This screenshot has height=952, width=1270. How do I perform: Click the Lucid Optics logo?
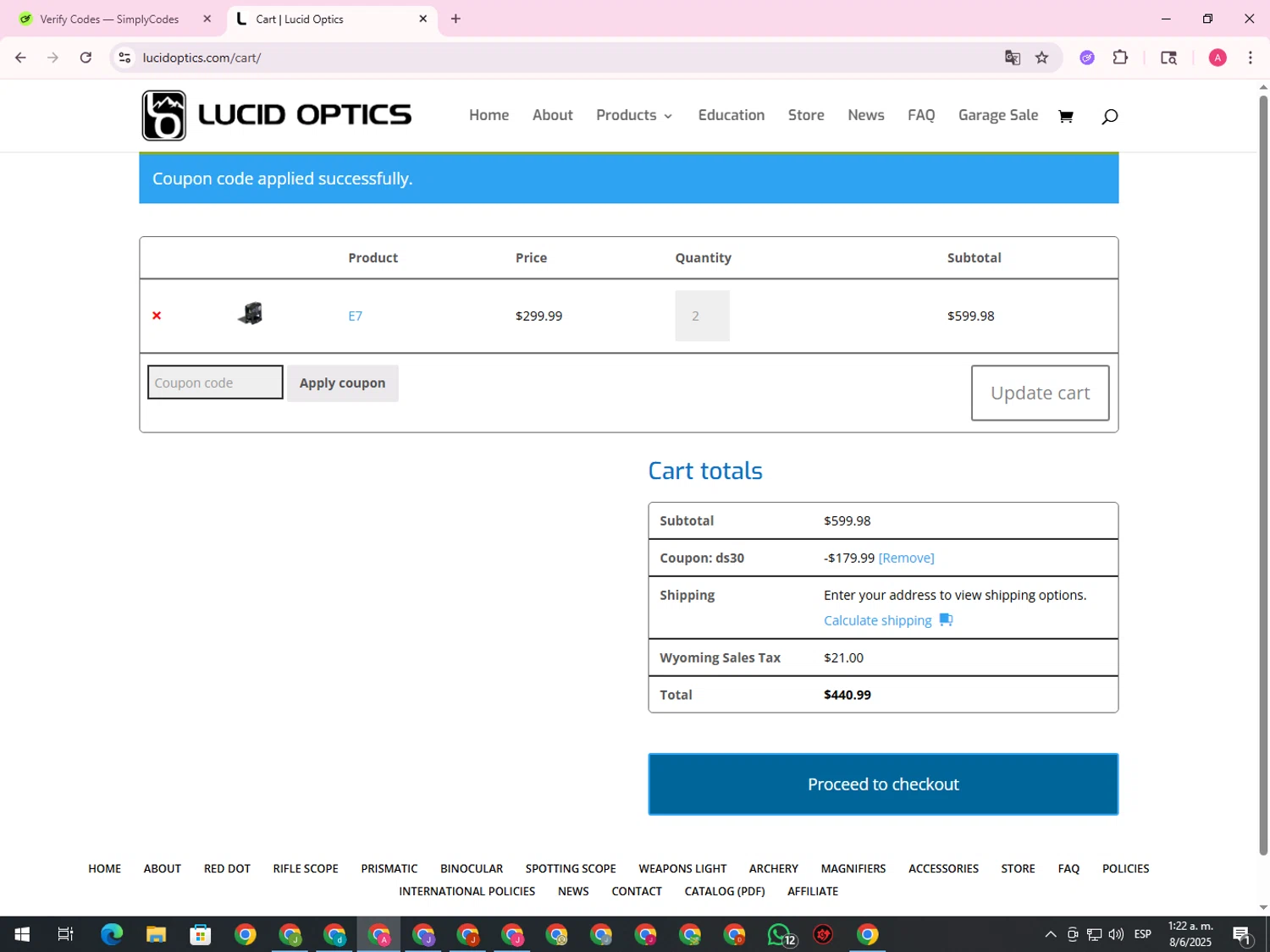tap(276, 115)
